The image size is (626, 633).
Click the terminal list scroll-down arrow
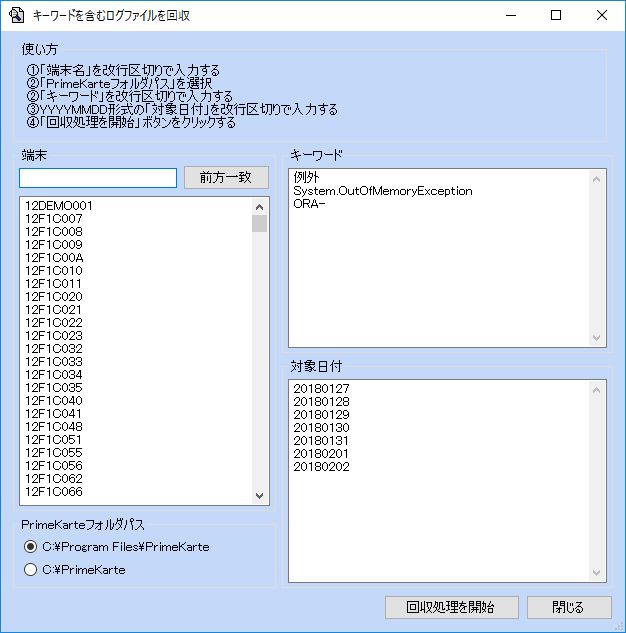pos(260,495)
